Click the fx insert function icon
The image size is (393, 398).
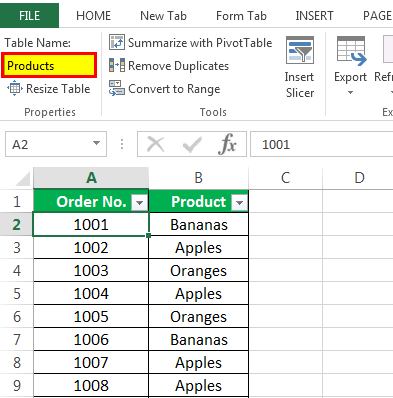(x=227, y=144)
